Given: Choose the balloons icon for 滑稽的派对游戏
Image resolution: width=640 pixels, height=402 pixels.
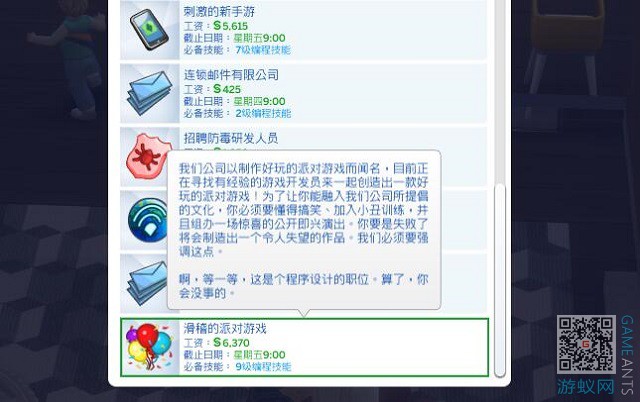Looking at the screenshot, I should click(x=150, y=347).
